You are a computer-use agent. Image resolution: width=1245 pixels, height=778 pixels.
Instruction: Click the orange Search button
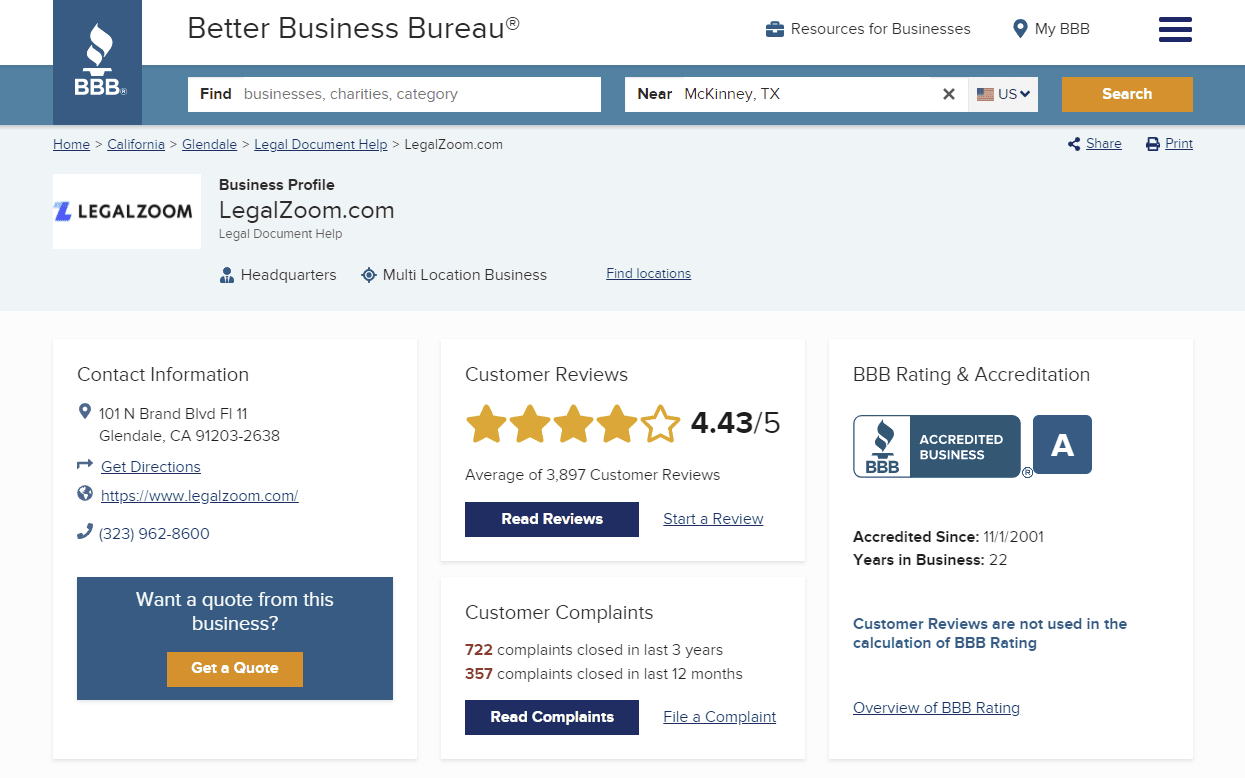click(x=1127, y=94)
